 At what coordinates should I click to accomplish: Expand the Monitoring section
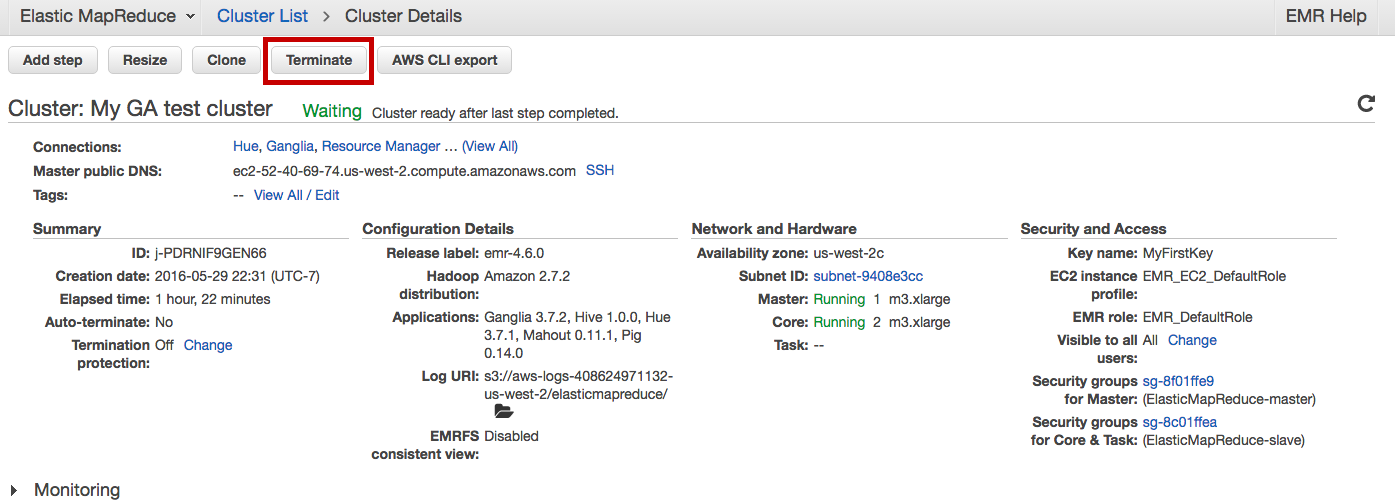(14, 490)
